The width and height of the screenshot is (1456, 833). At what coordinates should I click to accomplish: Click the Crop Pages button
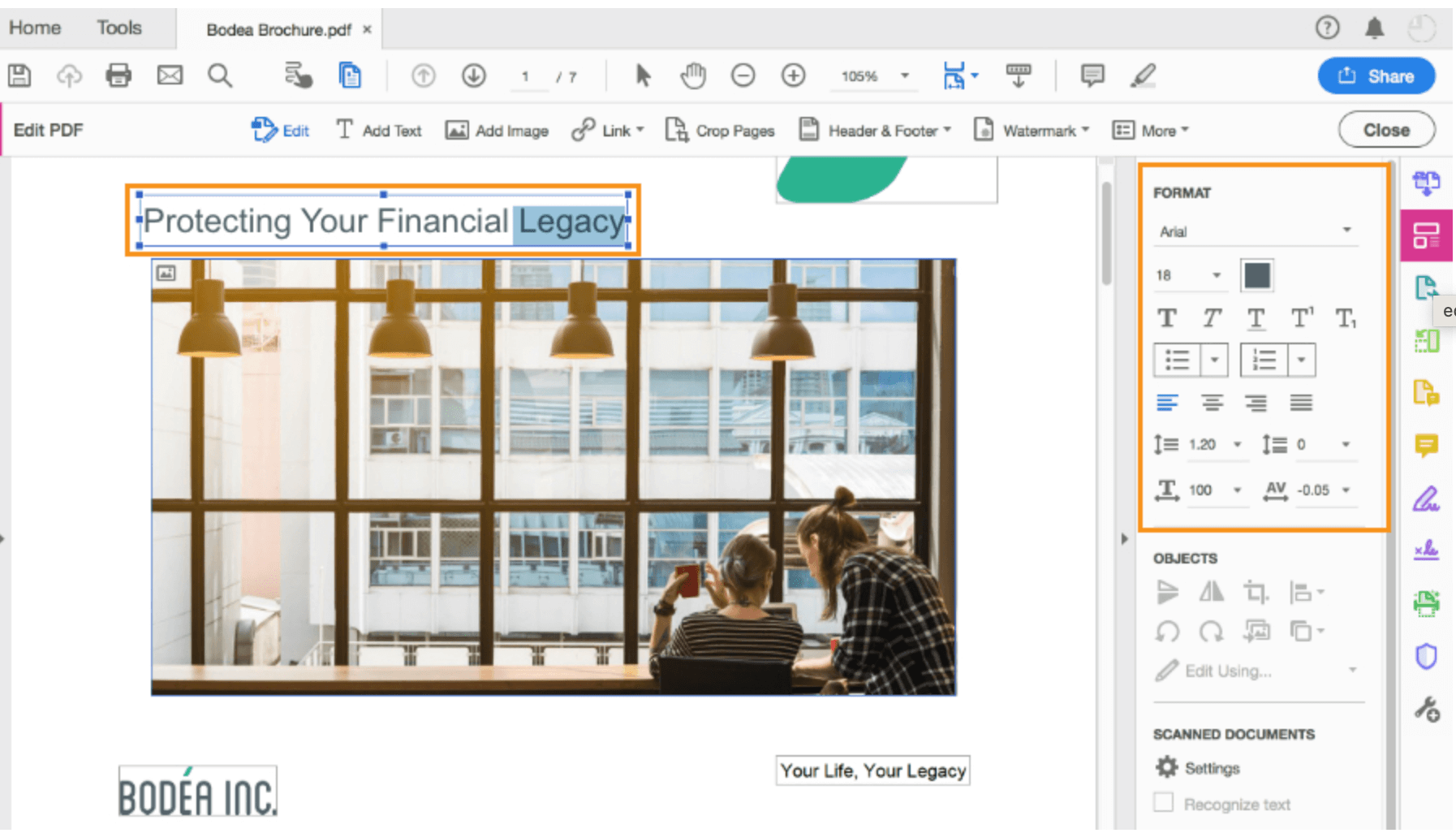[720, 130]
